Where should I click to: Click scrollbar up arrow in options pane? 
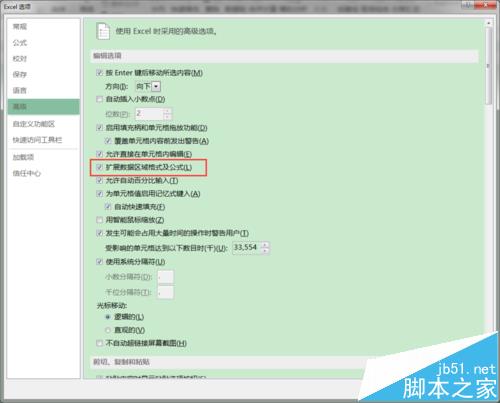click(489, 23)
